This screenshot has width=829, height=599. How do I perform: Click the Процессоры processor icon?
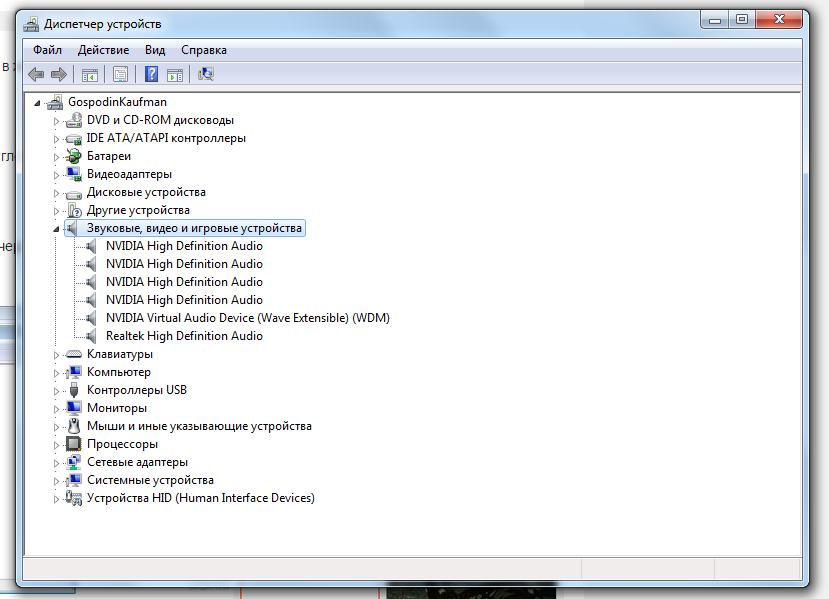pos(73,444)
